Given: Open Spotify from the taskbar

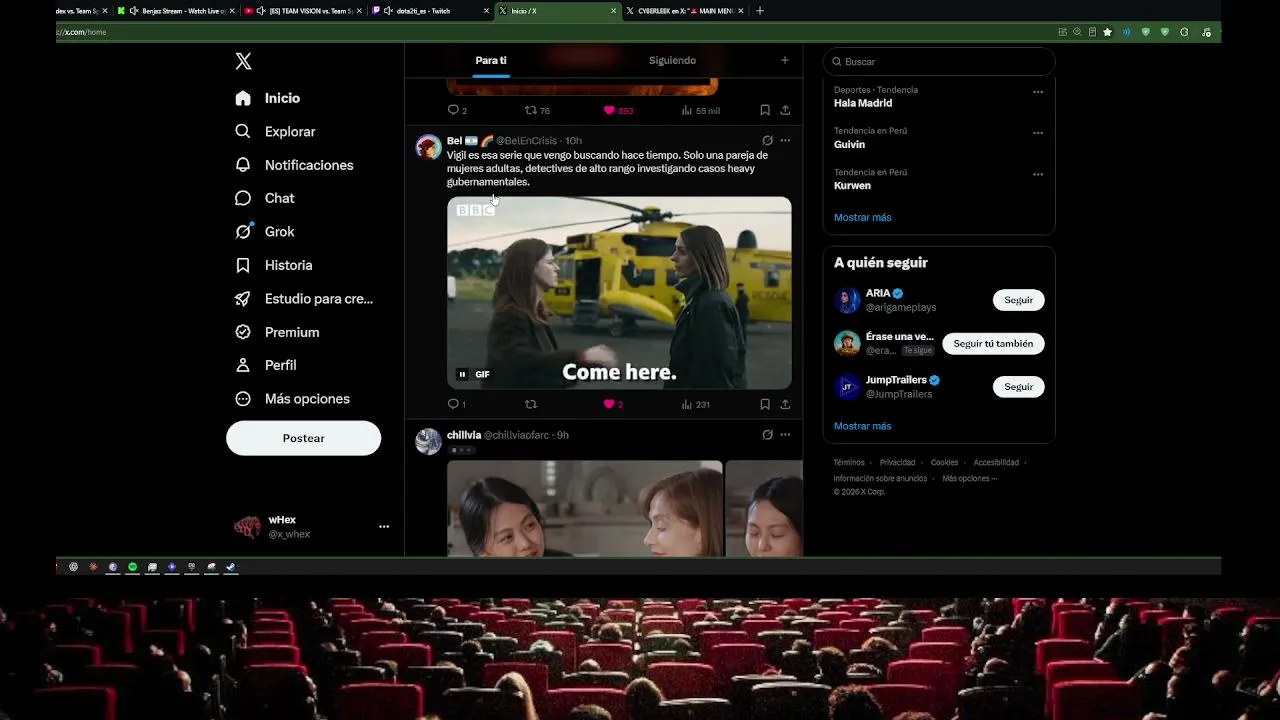Looking at the screenshot, I should [x=132, y=567].
